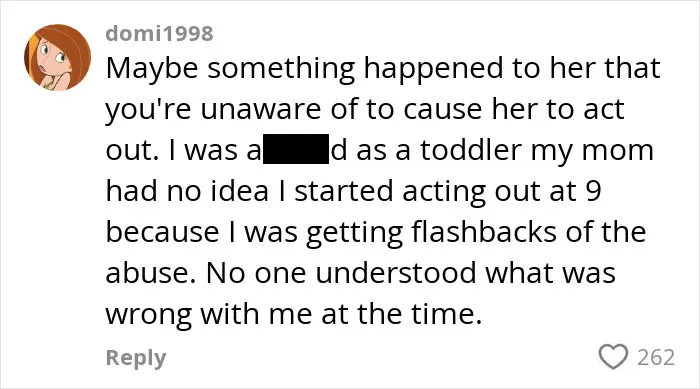The image size is (700, 389).
Task: Select the word "Maybe" starting the comment
Action: (x=152, y=69)
